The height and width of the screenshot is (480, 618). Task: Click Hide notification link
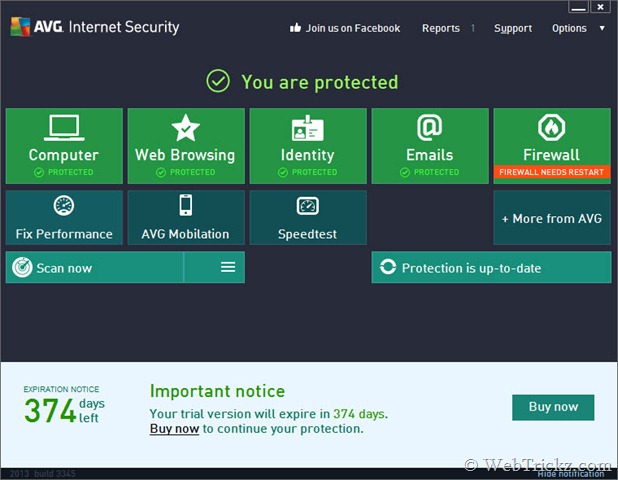[x=570, y=474]
